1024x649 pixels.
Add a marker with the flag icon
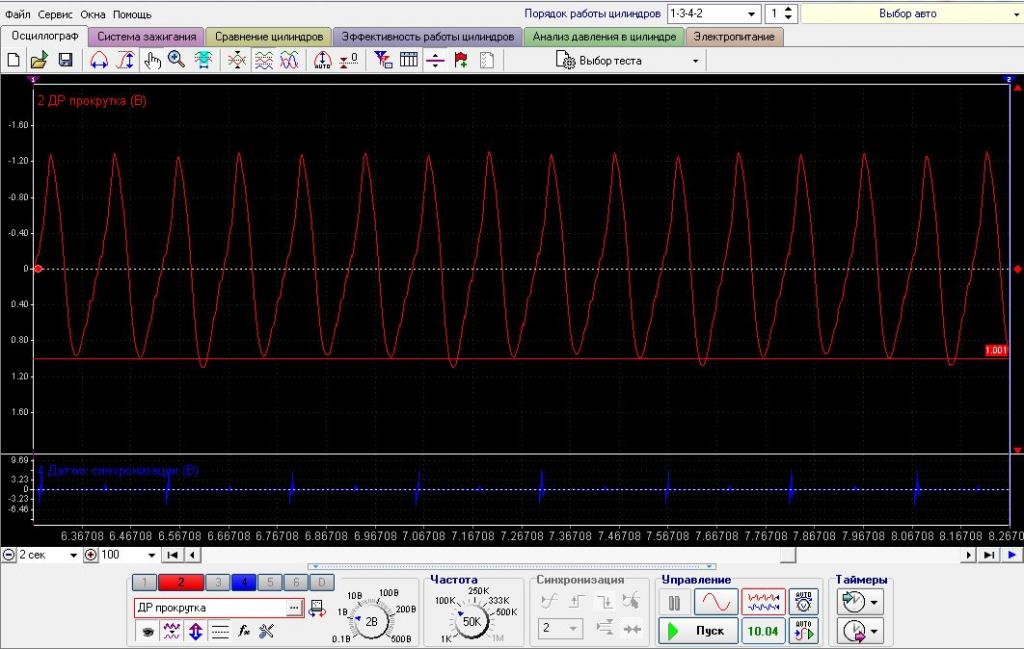461,61
